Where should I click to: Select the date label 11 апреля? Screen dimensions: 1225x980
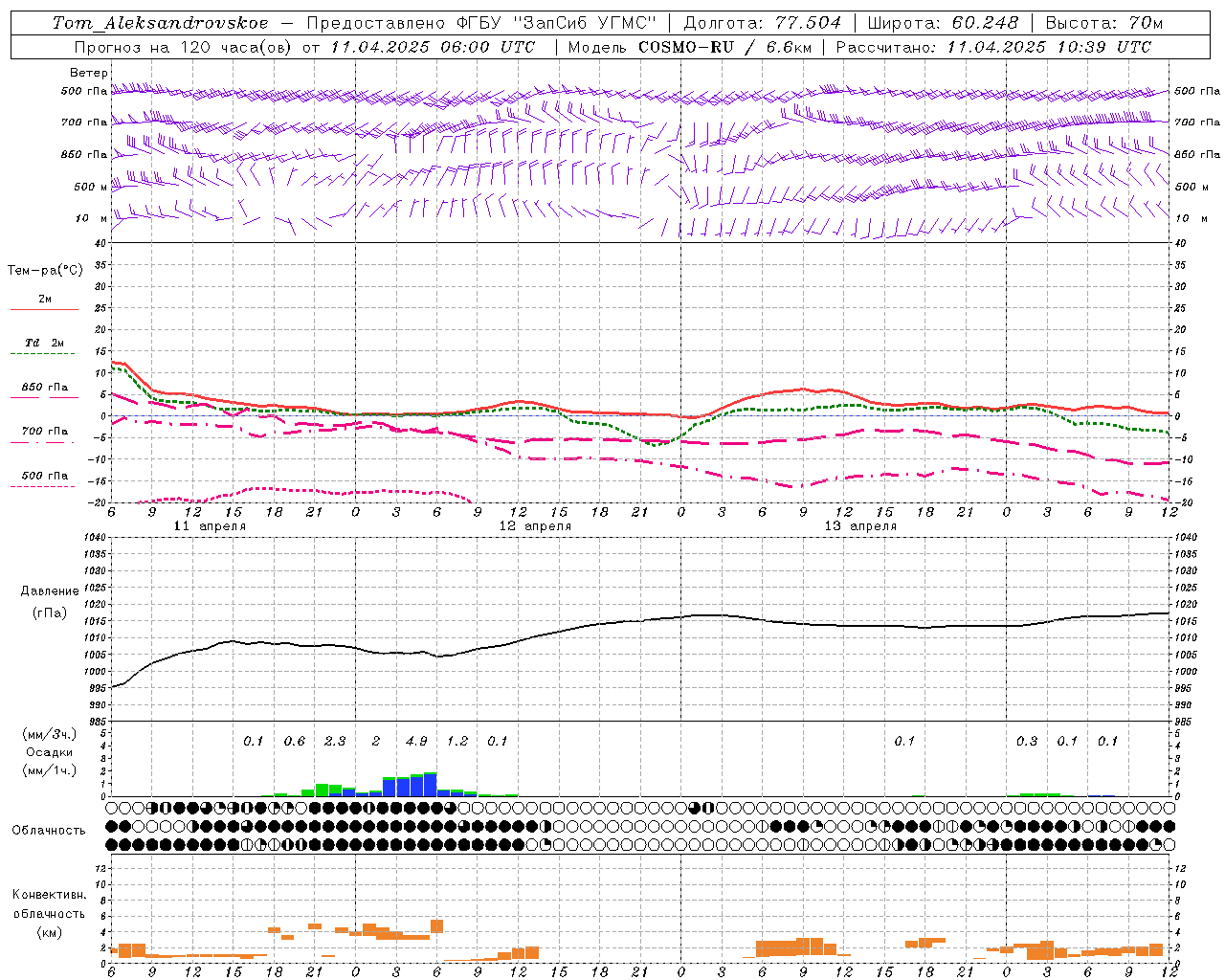(210, 526)
